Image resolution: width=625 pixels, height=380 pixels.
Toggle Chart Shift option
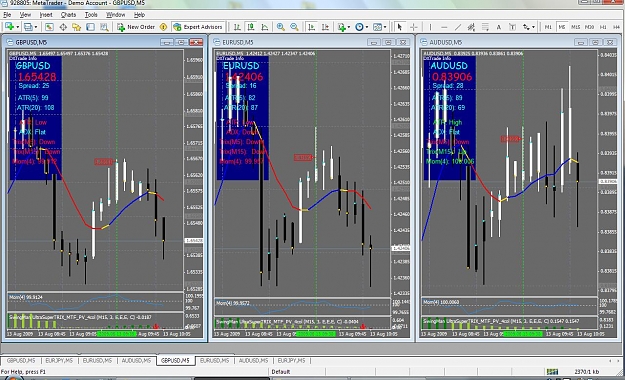325,27
